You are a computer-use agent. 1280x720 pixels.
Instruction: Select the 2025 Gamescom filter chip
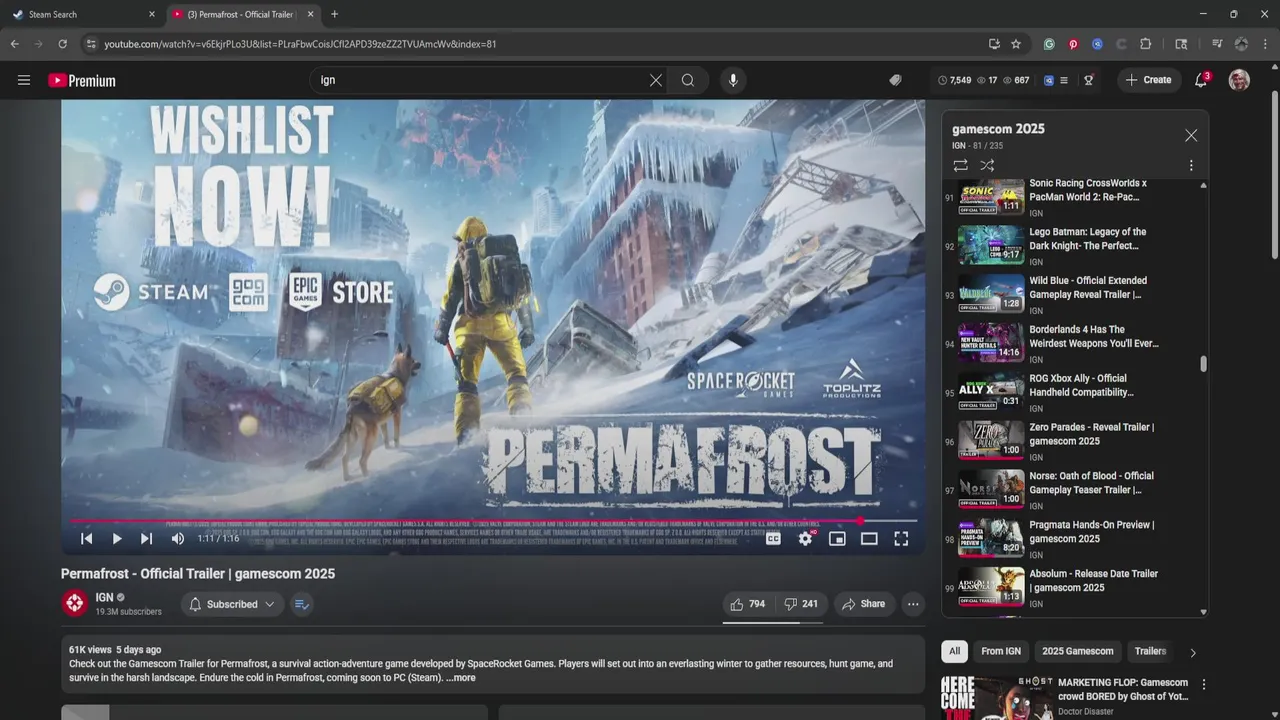click(x=1077, y=651)
